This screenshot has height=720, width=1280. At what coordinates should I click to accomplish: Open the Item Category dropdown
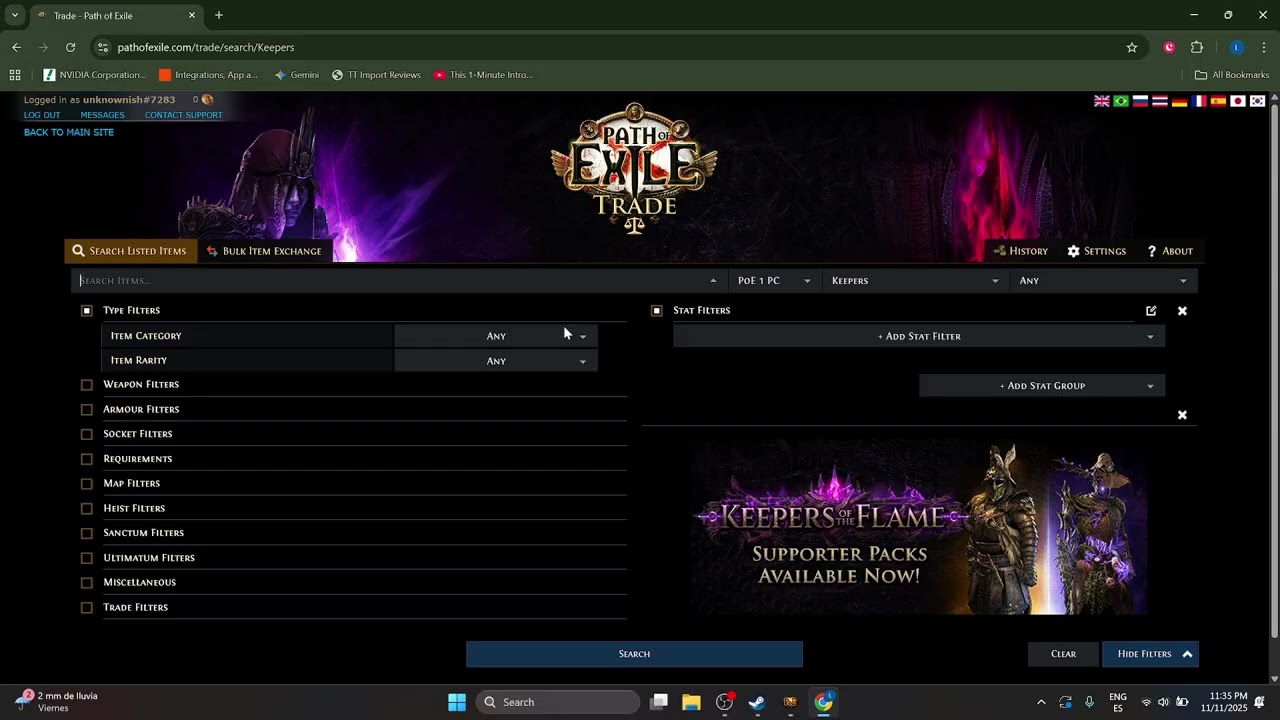(x=496, y=336)
